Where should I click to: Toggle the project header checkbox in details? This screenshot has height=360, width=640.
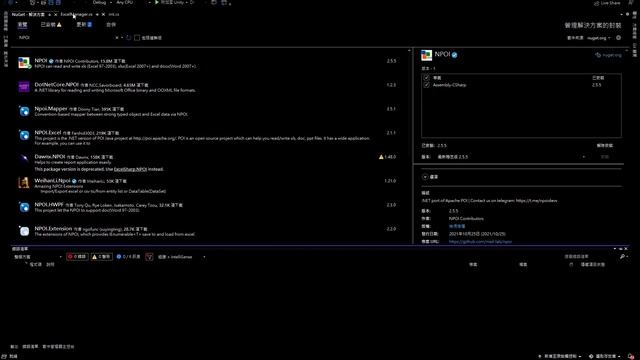[427, 78]
